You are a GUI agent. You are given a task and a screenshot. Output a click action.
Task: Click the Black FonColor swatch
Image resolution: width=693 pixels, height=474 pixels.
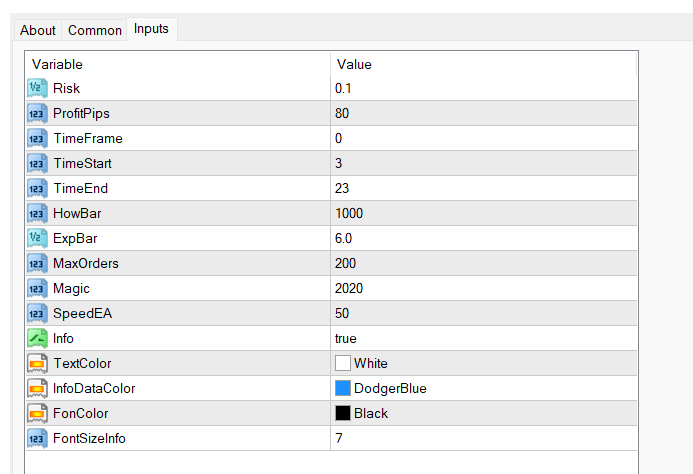pos(343,413)
